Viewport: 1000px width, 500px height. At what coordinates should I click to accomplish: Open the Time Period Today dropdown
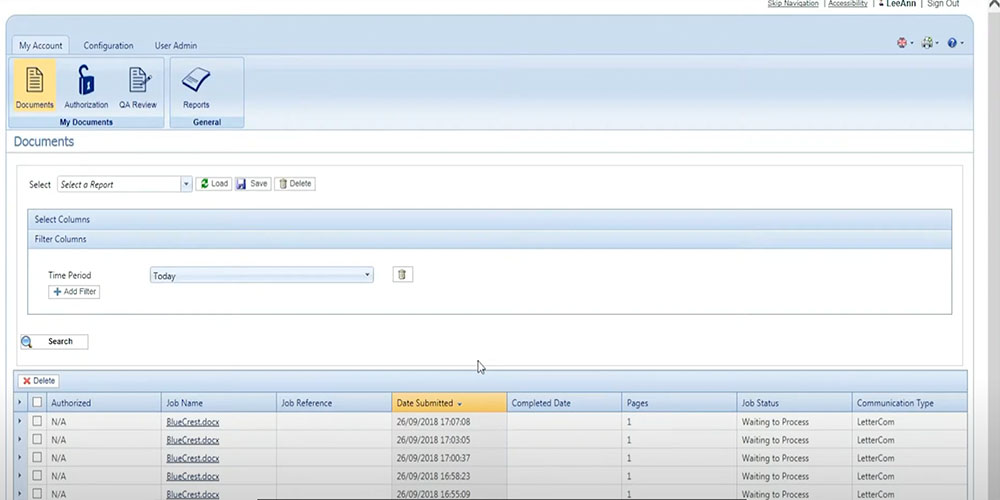coord(367,275)
